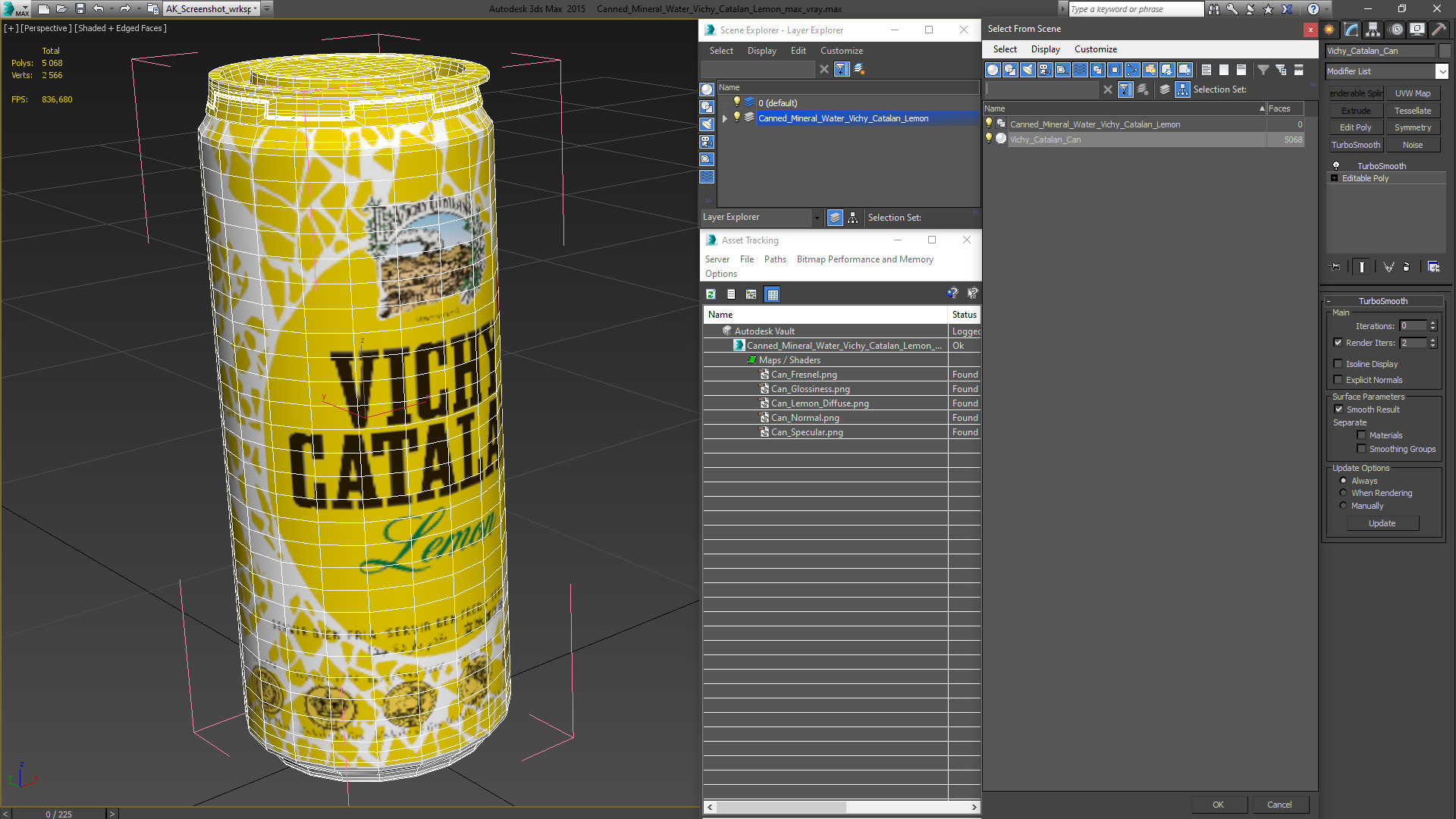Viewport: 1456px width, 819px height.
Task: Open the Customize menu in Scene Explorer
Action: [841, 51]
